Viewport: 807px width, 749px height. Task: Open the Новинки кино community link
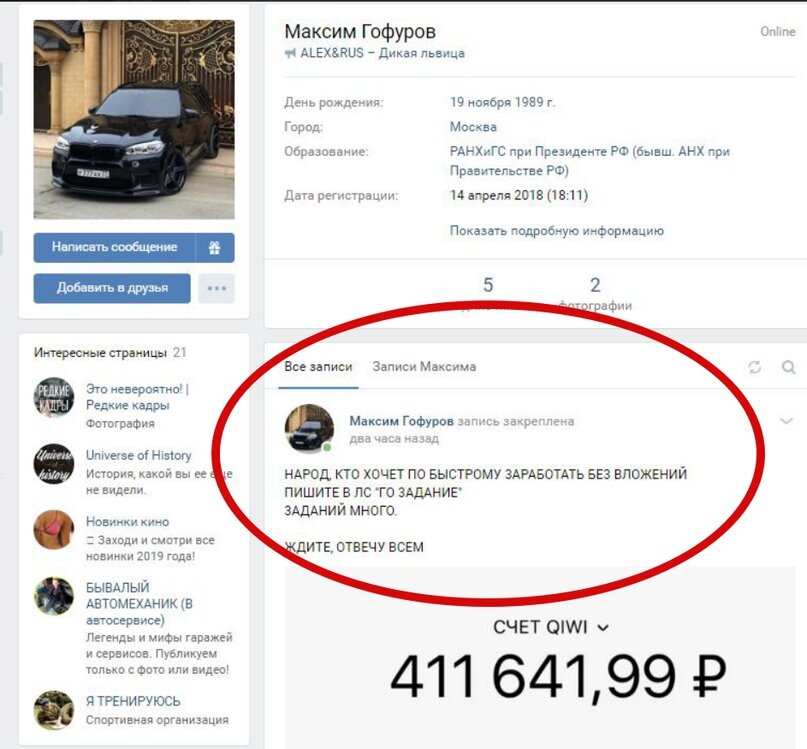click(127, 521)
